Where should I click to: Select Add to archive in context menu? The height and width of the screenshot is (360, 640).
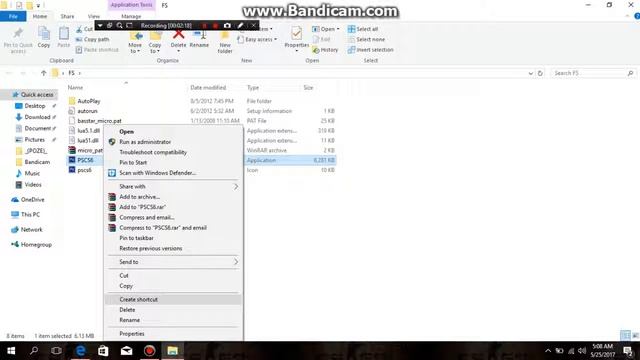tap(174, 197)
